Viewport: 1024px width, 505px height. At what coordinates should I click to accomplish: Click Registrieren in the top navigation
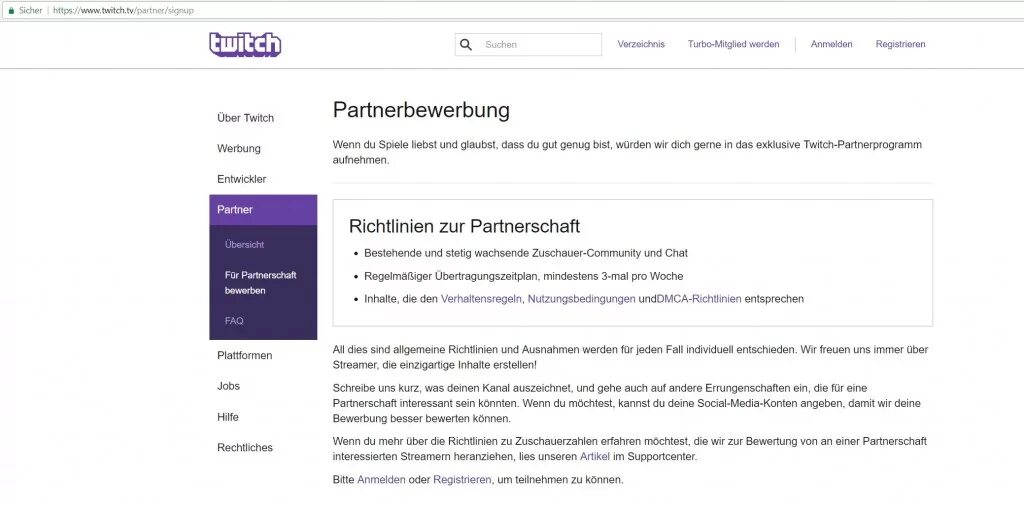tap(901, 44)
